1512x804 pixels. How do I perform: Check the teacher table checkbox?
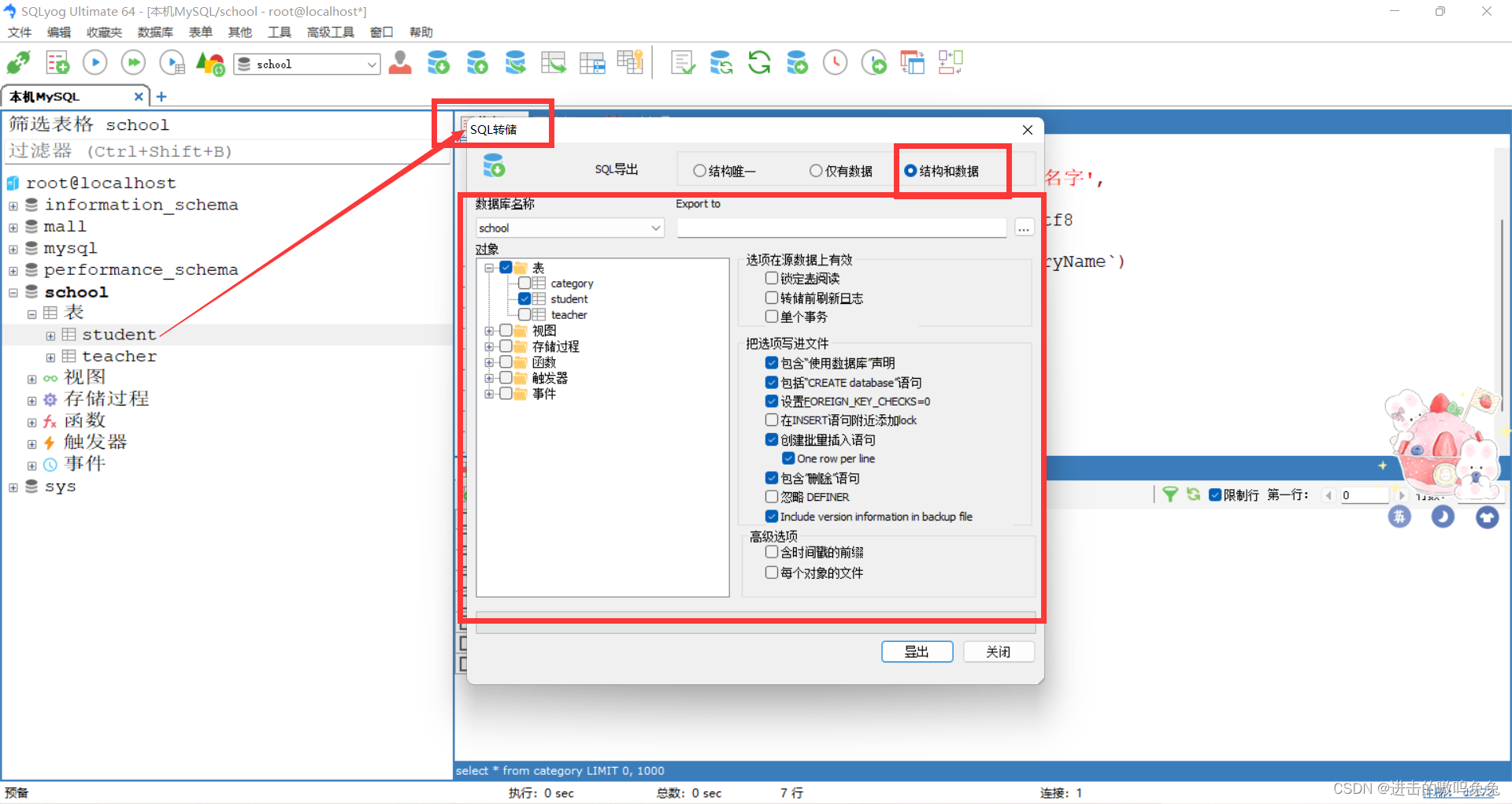point(524,315)
